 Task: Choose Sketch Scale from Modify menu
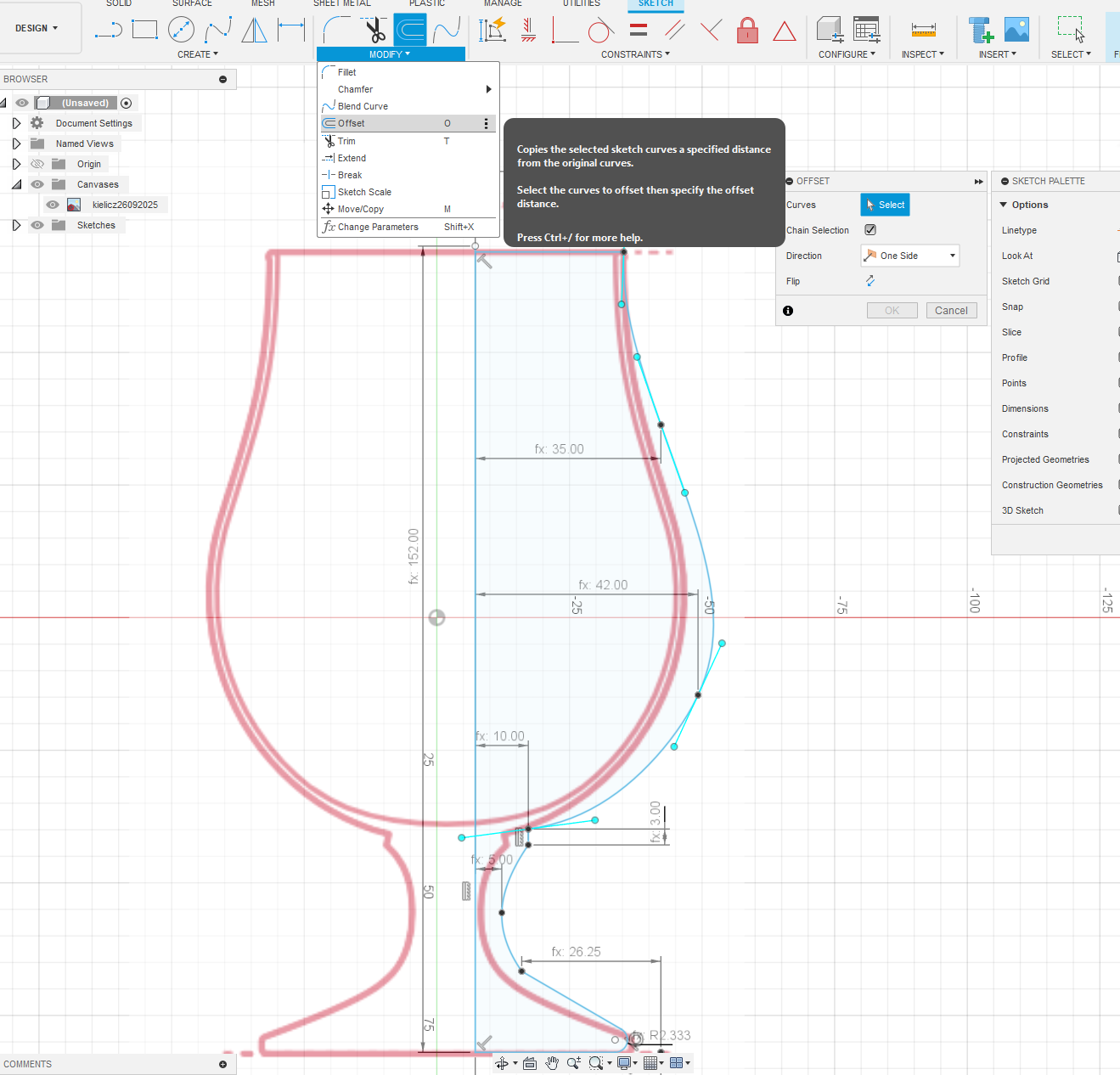(364, 192)
